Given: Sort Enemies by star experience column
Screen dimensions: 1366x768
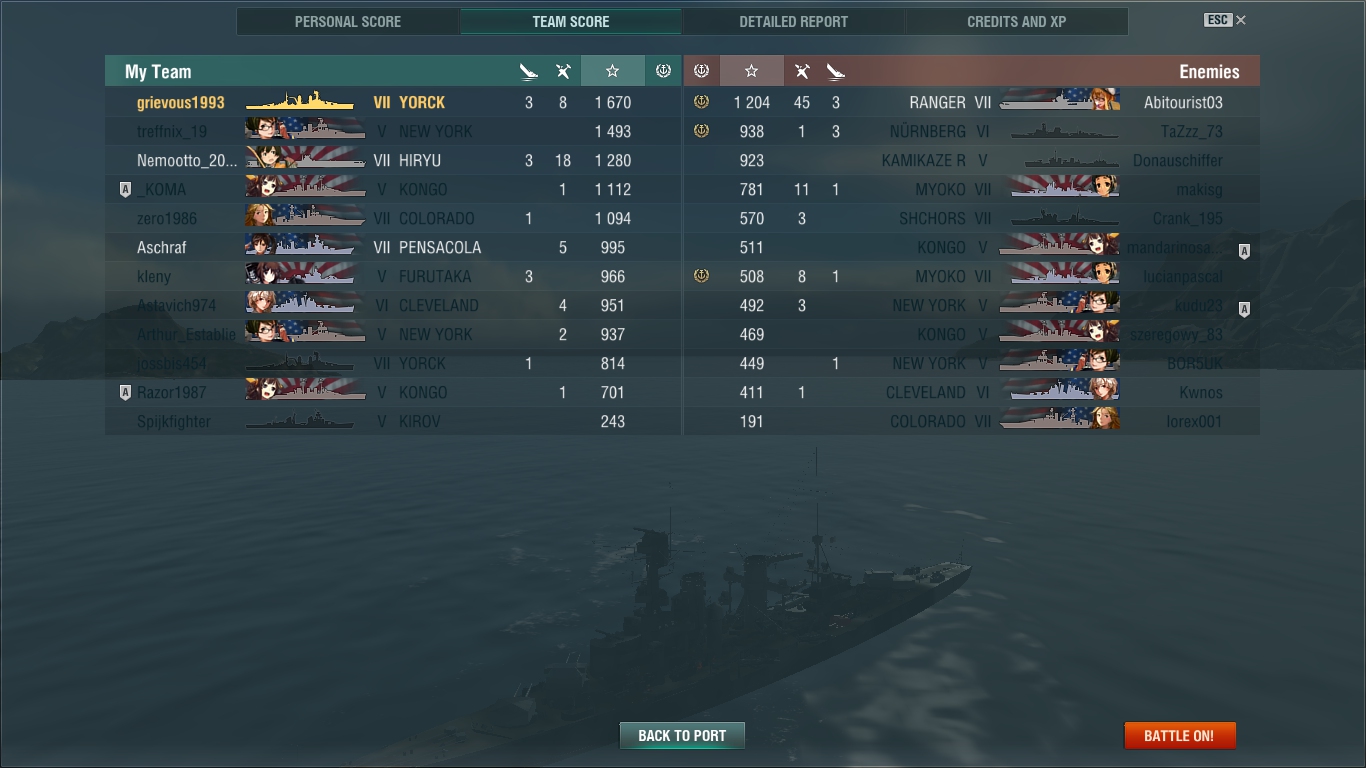Looking at the screenshot, I should pyautogui.click(x=751, y=71).
